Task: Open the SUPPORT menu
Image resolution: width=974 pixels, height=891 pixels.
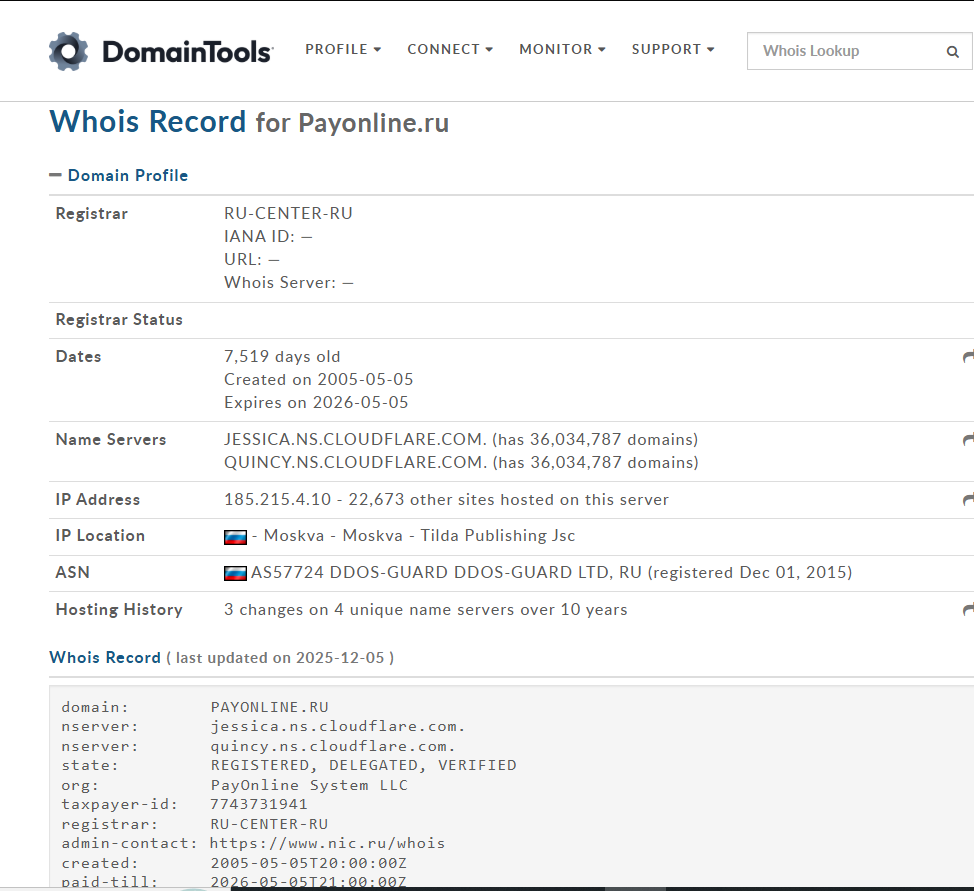Action: point(673,49)
